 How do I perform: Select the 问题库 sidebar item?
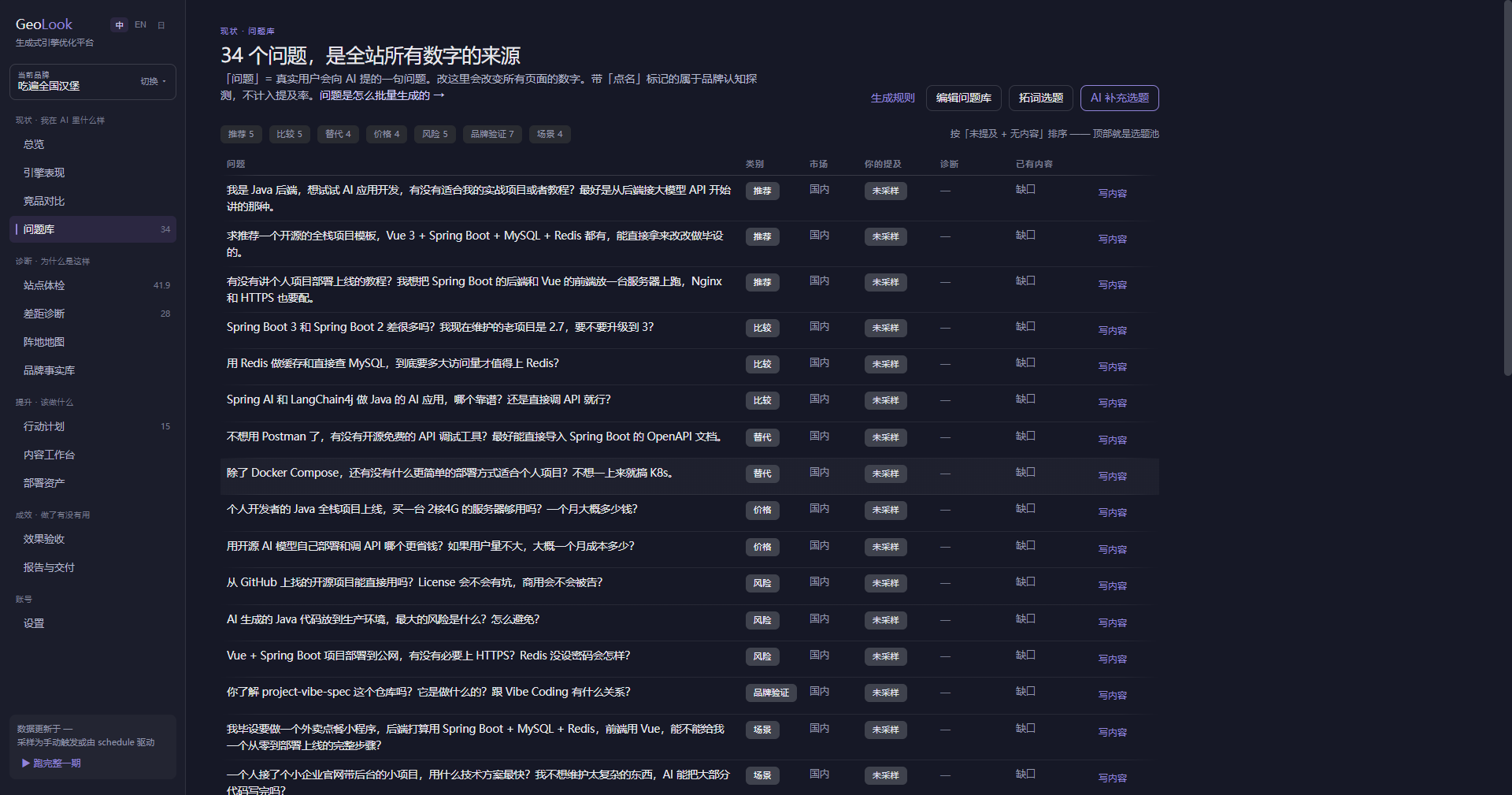click(93, 229)
